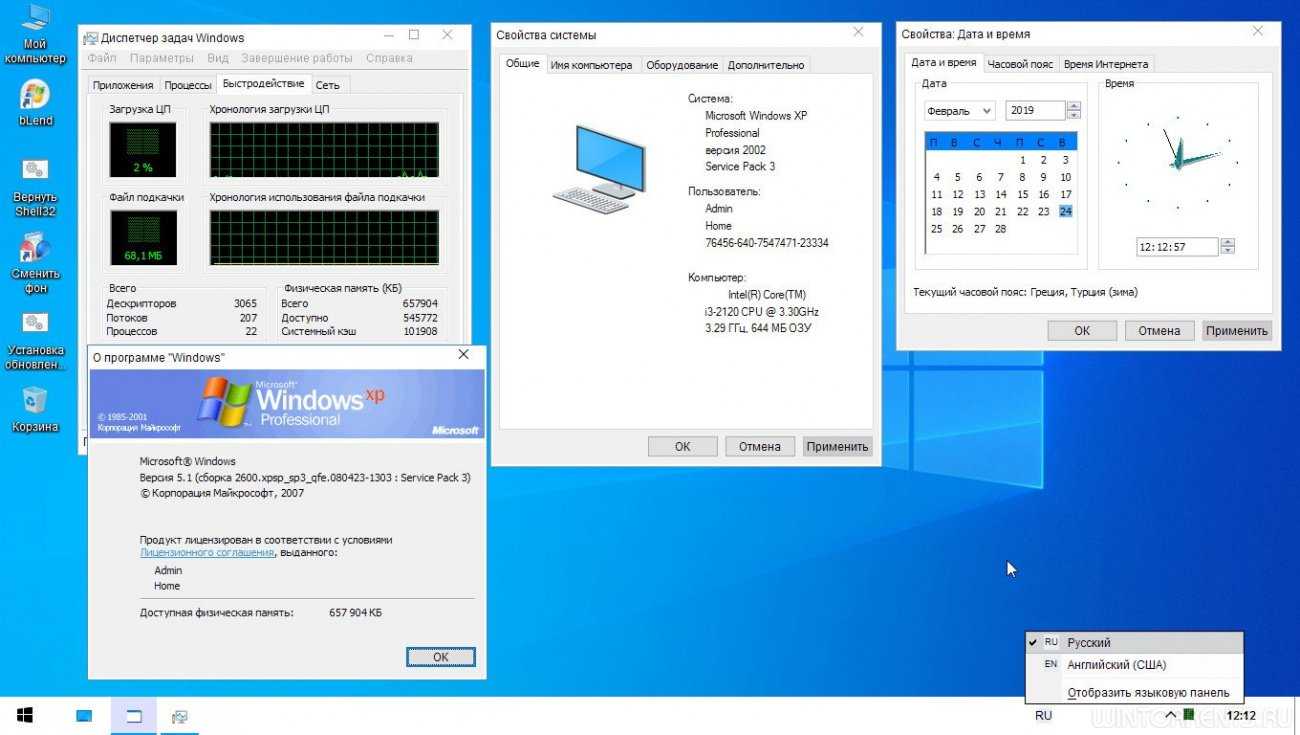
Task: Select day 1 in the calendar
Action: pyautogui.click(x=1022, y=160)
